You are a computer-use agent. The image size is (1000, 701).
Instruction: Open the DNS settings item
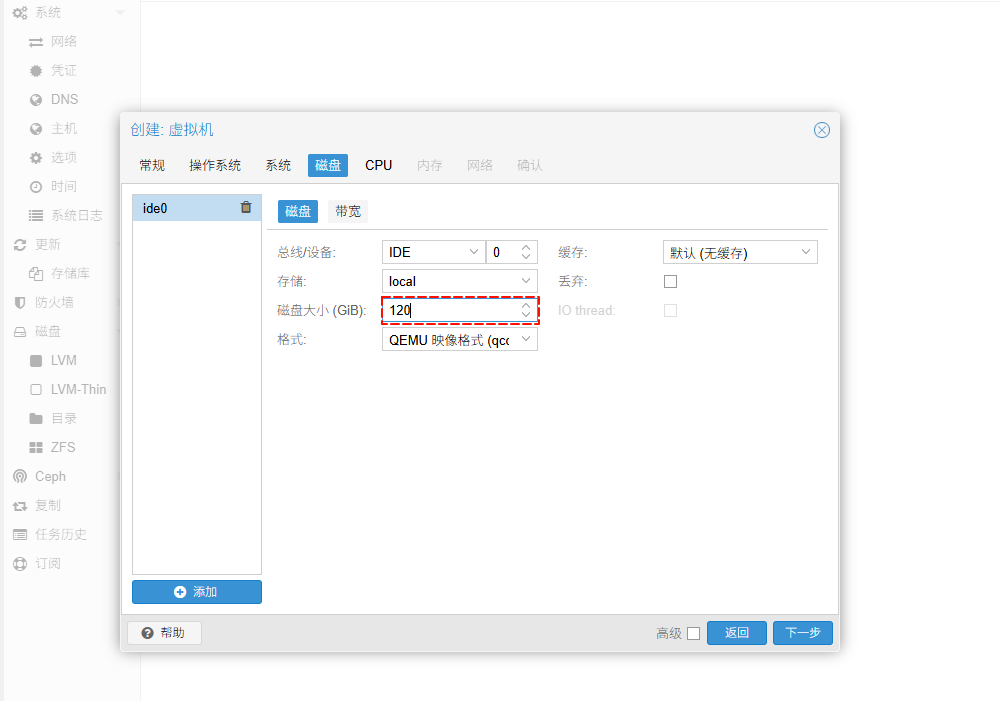(63, 100)
